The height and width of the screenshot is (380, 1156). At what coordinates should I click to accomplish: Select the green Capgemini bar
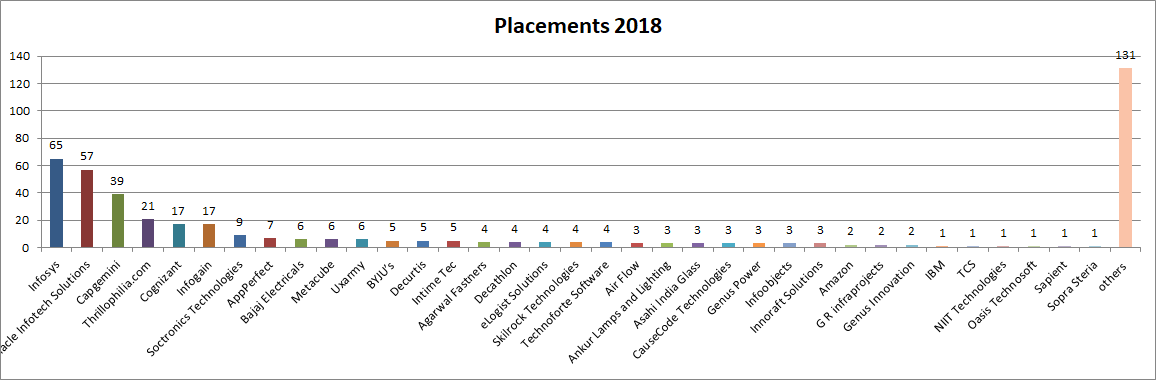tap(117, 221)
